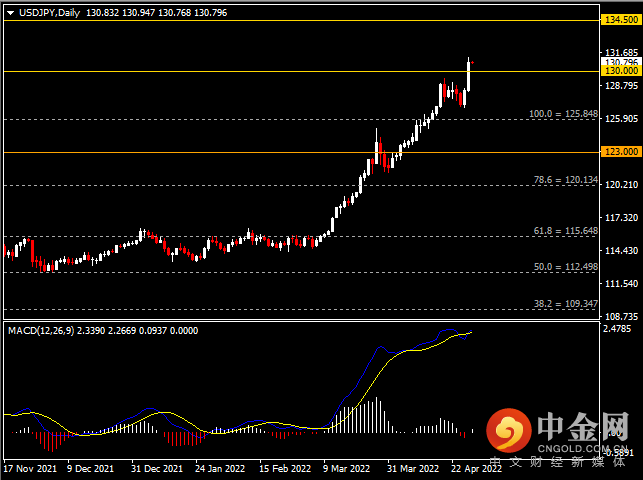
Task: Select the Fibonacci 50.0 = 112.498 label
Action: 565,267
